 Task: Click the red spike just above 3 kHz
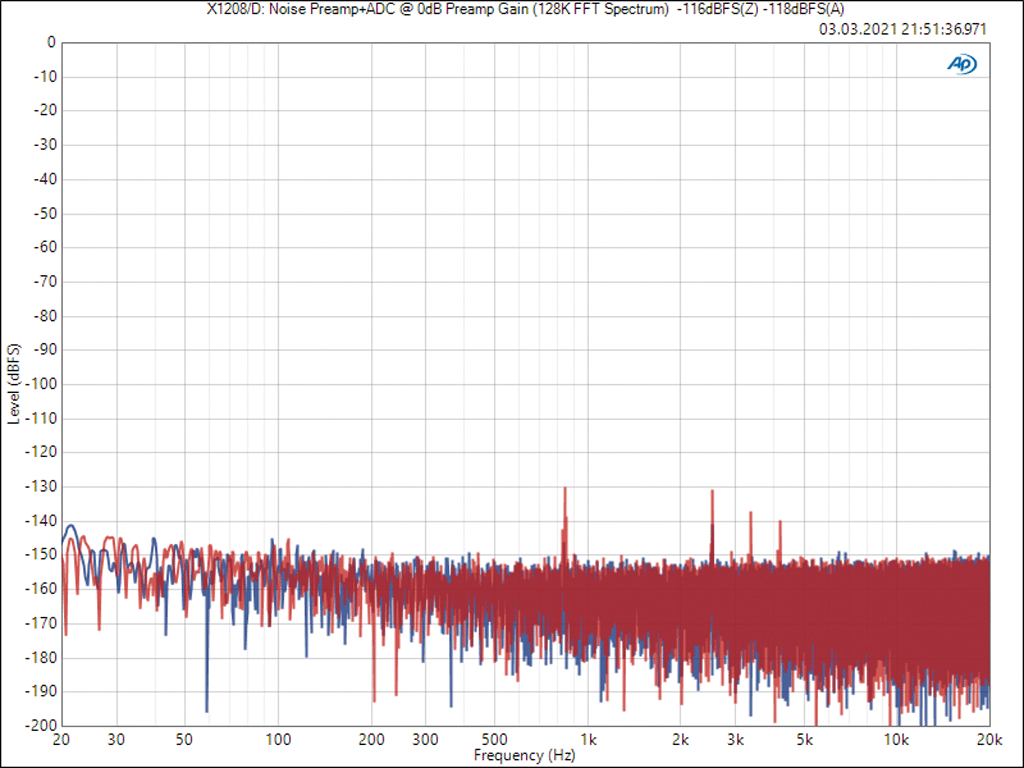pos(751,534)
